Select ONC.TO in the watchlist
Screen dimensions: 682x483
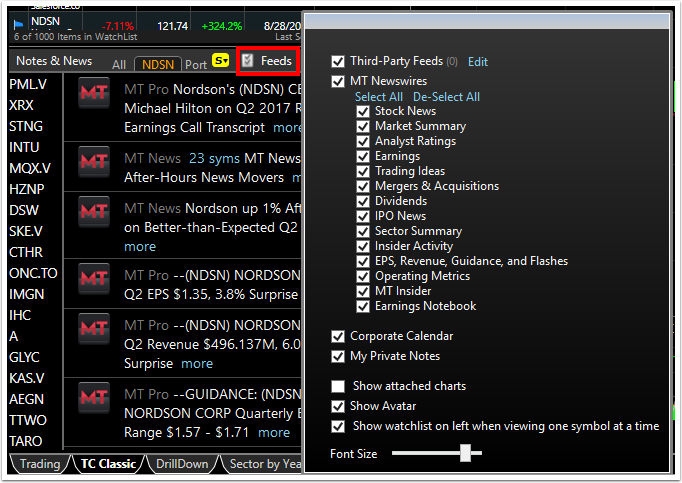pyautogui.click(x=33, y=273)
